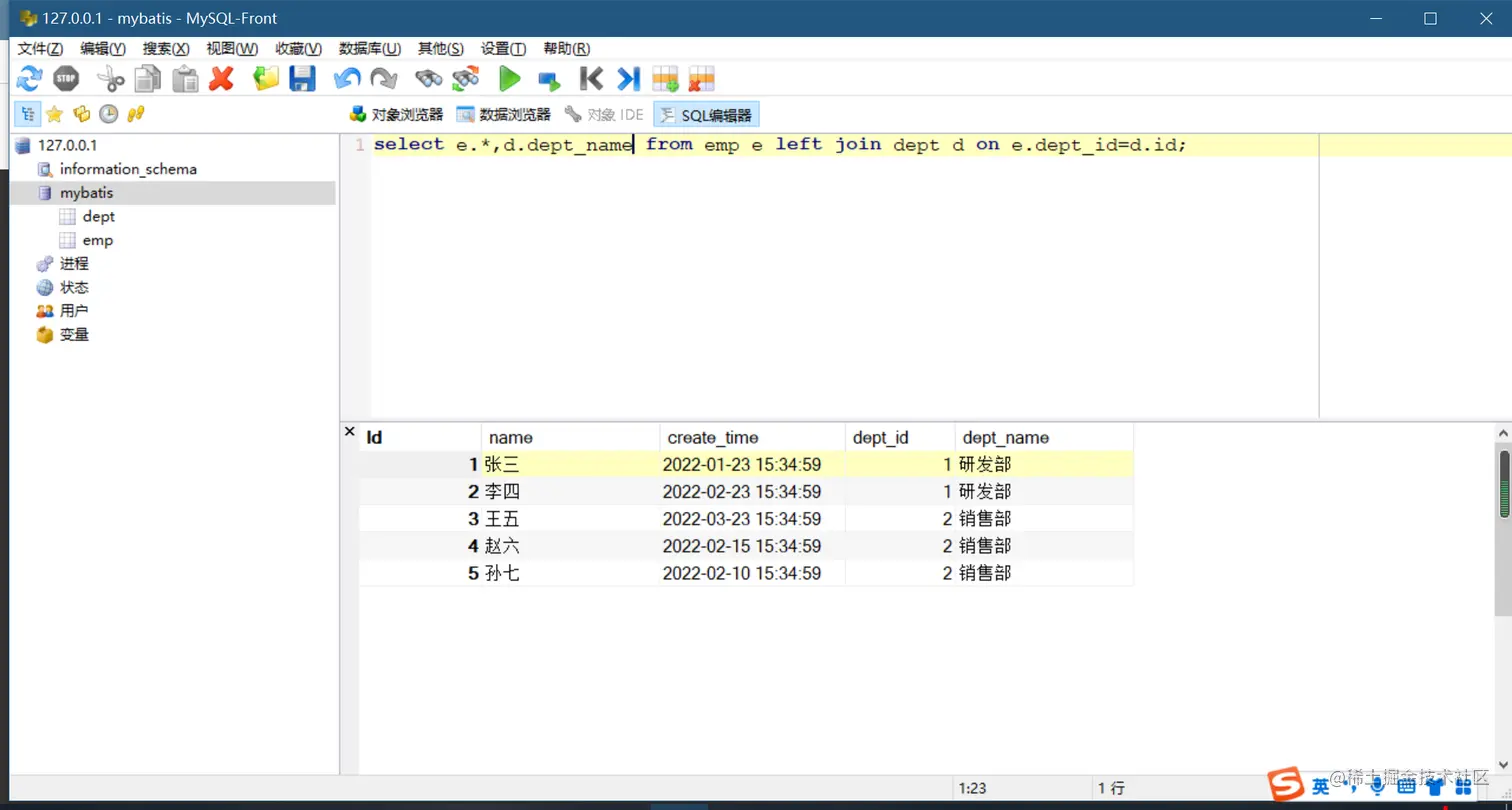Click the scissors Cut icon
The width and height of the screenshot is (1512, 810).
pos(110,78)
